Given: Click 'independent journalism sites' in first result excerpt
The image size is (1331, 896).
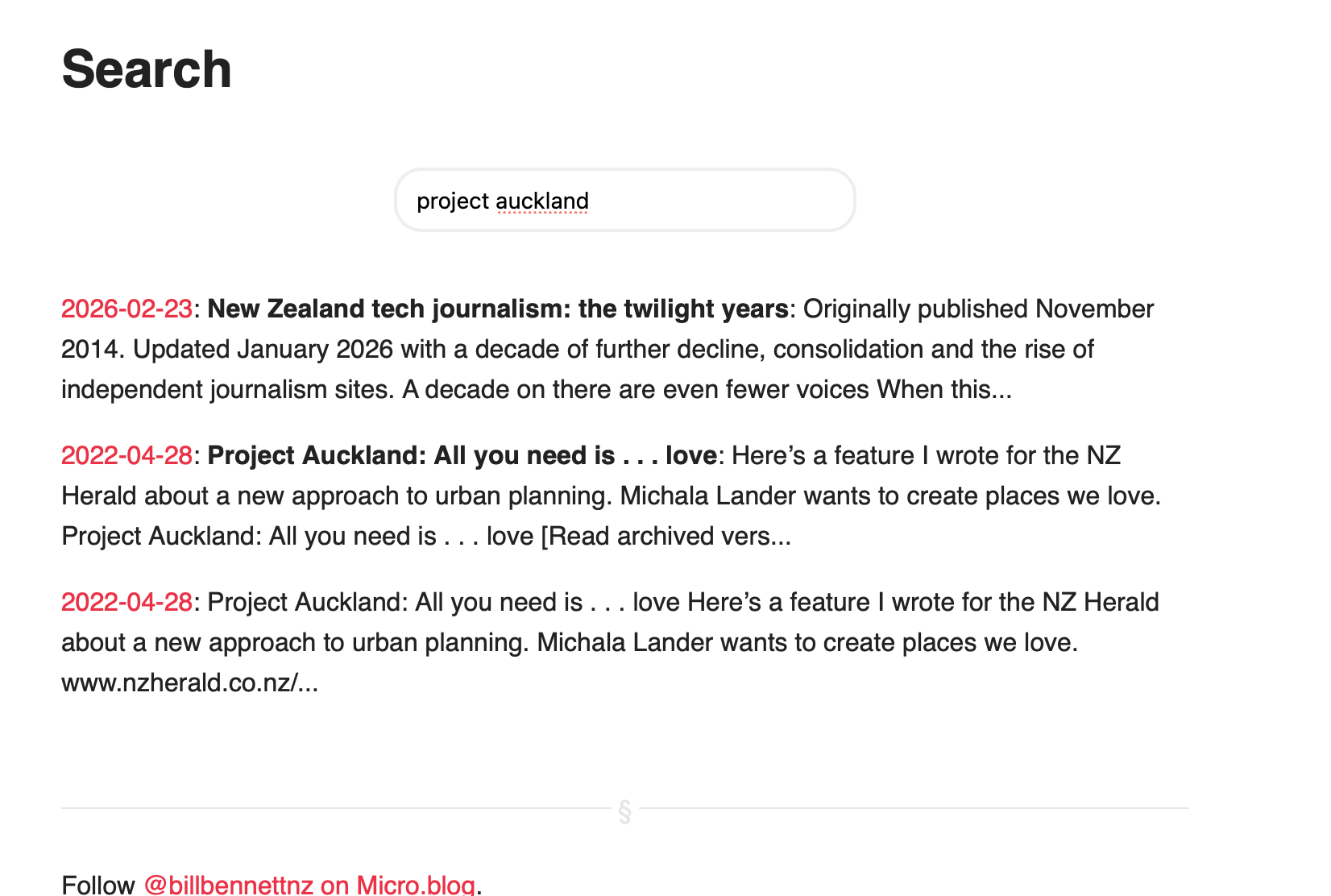Looking at the screenshot, I should coord(228,389).
